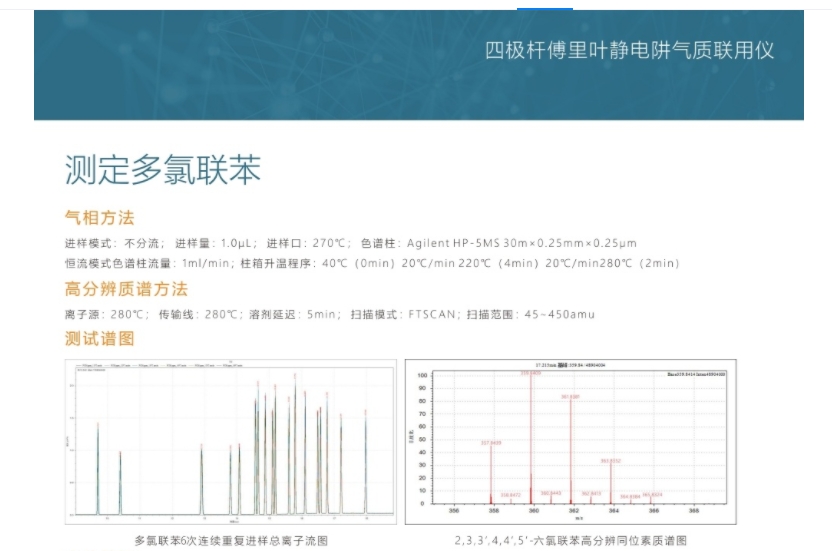Click the blue active tab indicator above the banner
The image size is (832, 551).
pyautogui.click(x=545, y=8)
